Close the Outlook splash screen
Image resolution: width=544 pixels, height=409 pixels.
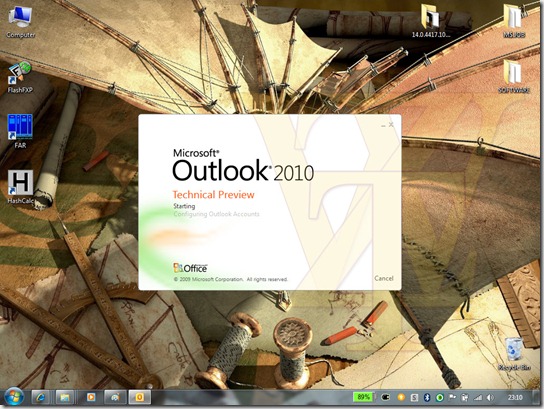[x=391, y=124]
